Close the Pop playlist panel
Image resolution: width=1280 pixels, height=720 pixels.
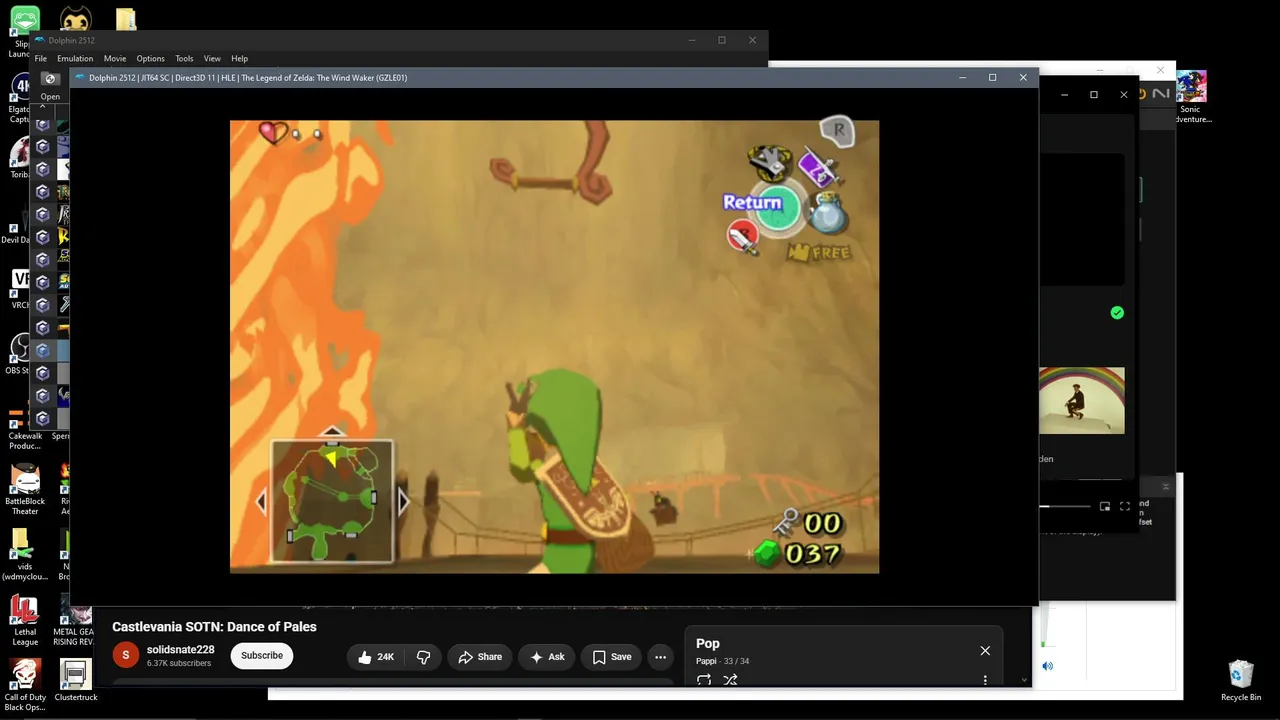point(985,651)
